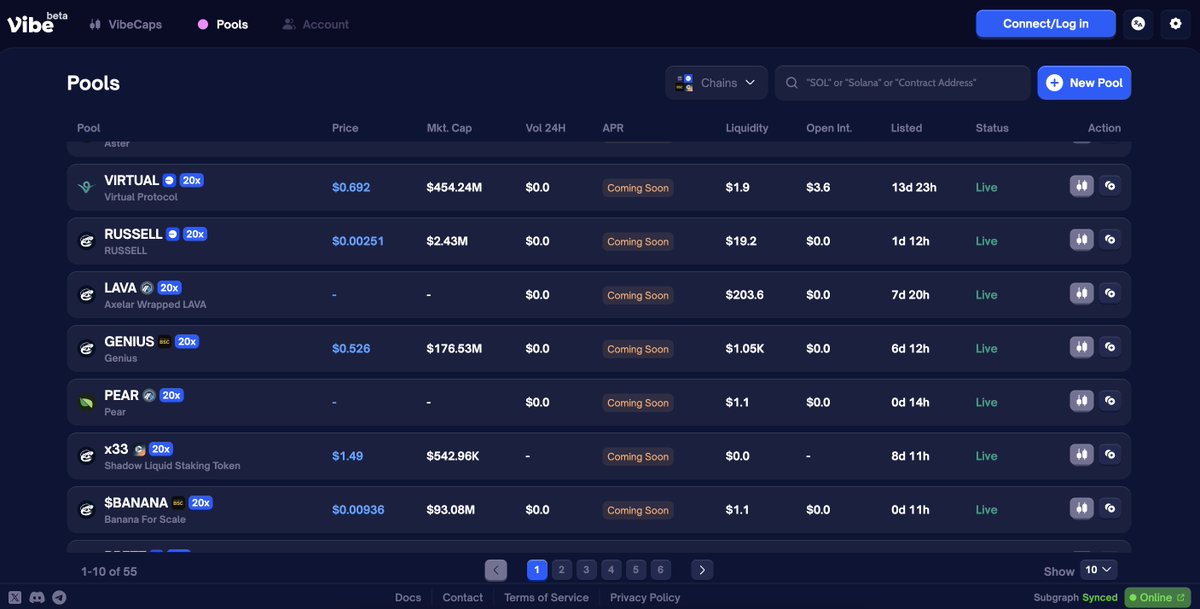Open the Docs footer link
The height and width of the screenshot is (609, 1200).
(x=408, y=597)
